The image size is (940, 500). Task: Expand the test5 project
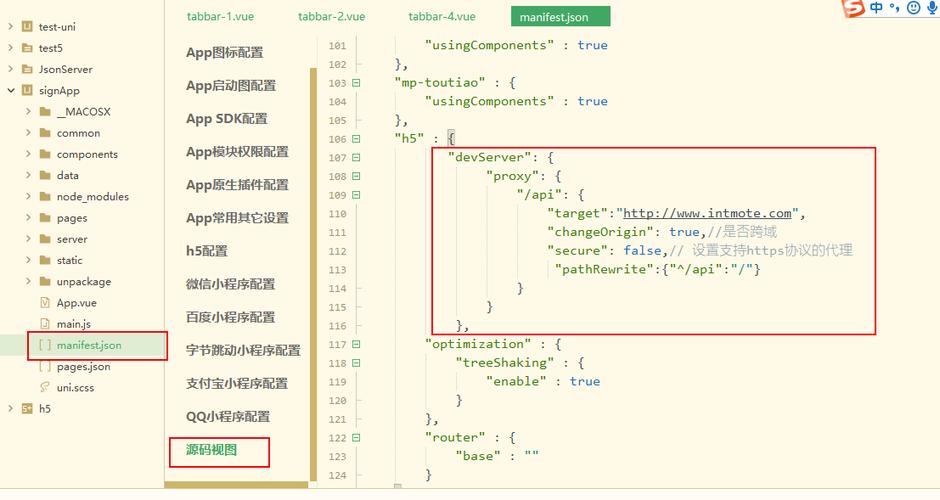coord(10,48)
